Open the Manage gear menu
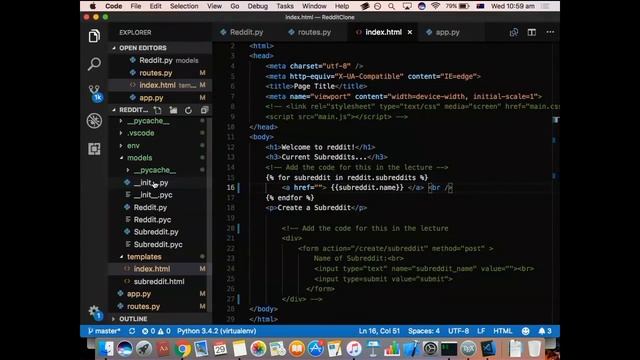This screenshot has width=640, height=360. click(x=94, y=312)
